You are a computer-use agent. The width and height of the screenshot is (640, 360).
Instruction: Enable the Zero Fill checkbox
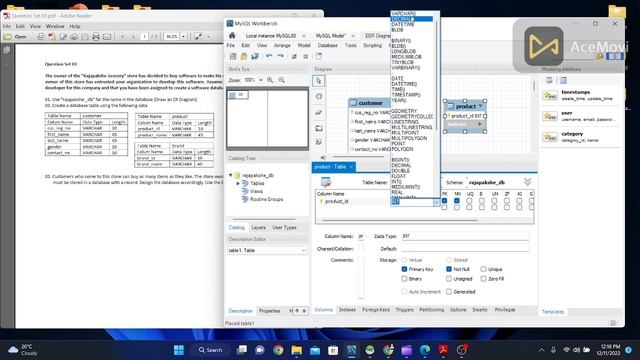[x=483, y=279]
